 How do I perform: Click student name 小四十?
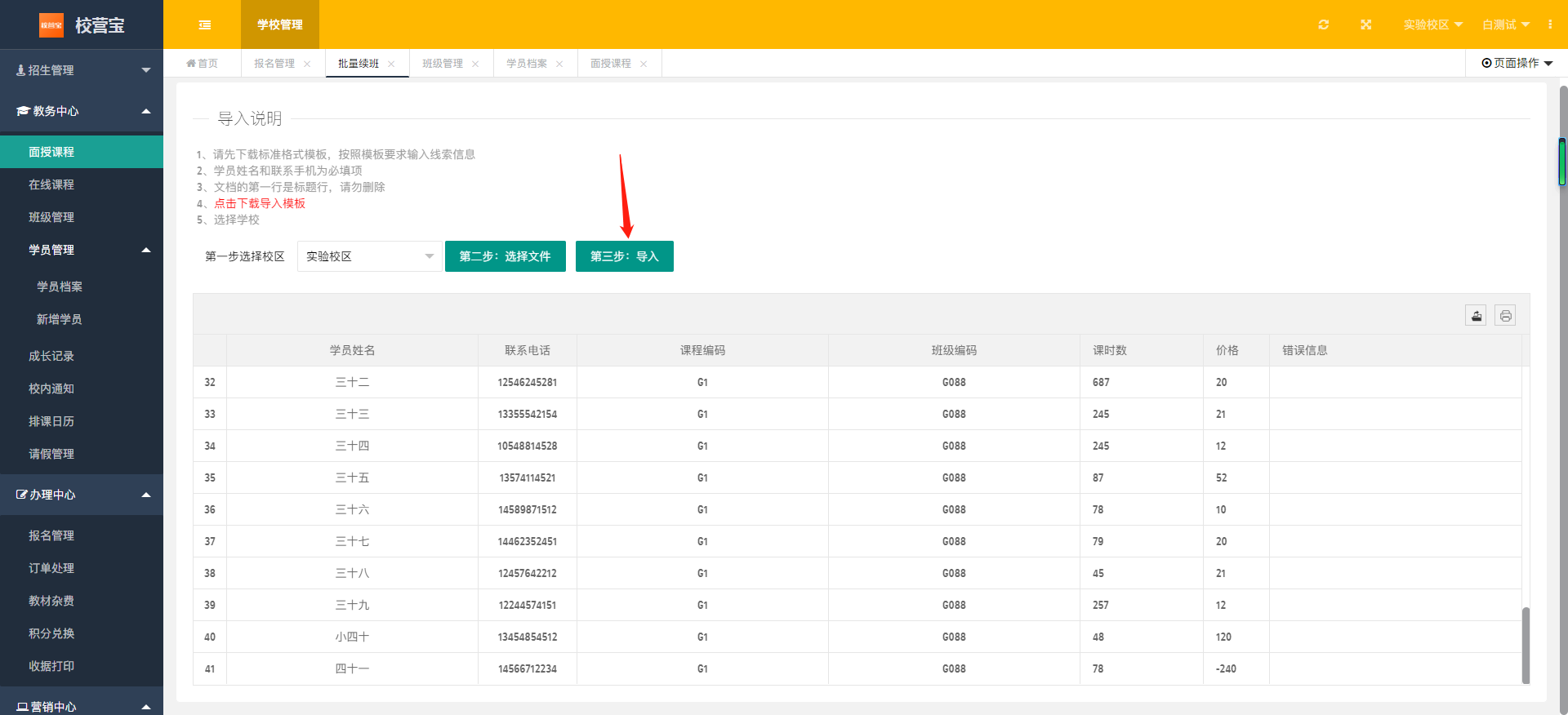352,637
